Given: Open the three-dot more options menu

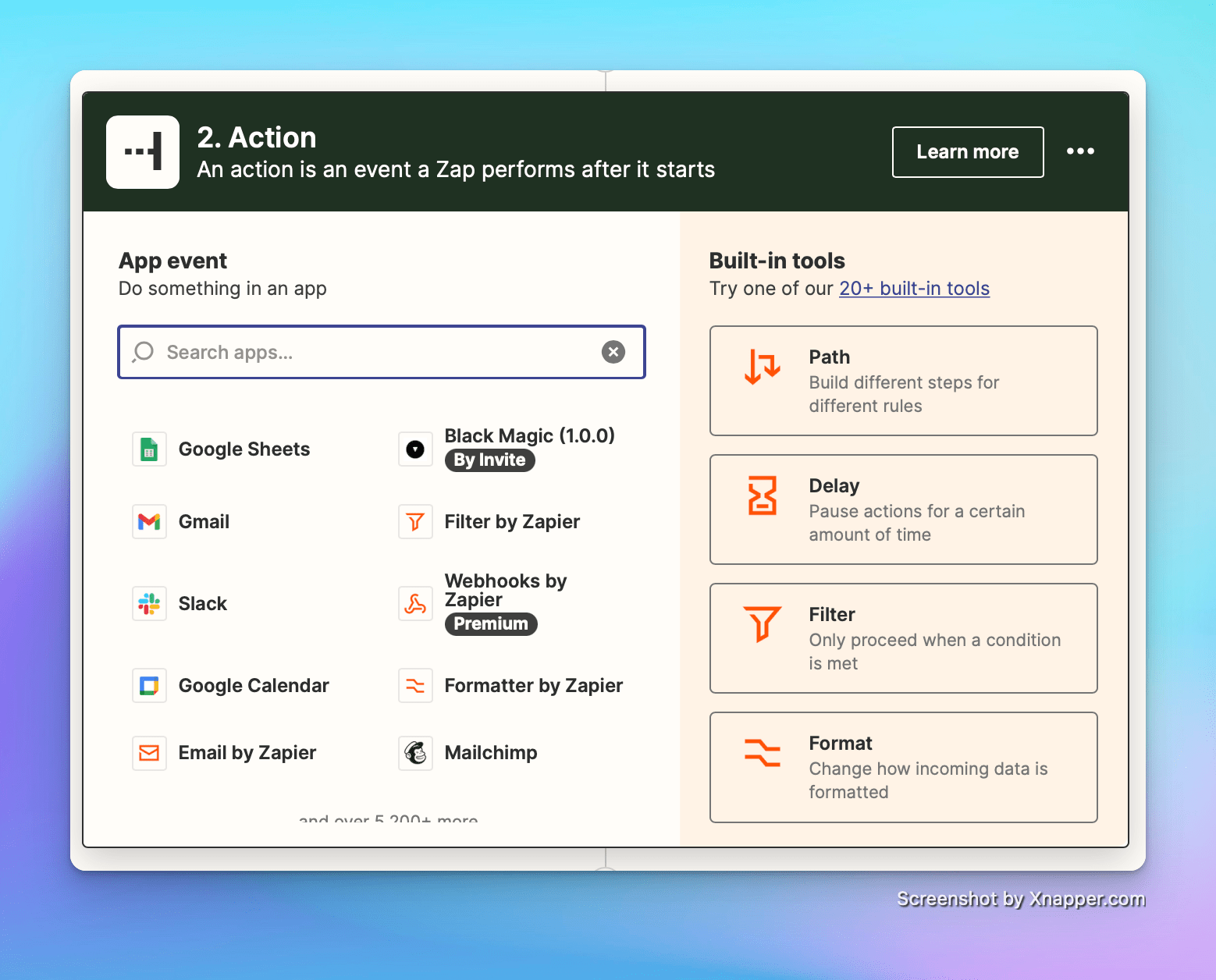Looking at the screenshot, I should (1081, 151).
